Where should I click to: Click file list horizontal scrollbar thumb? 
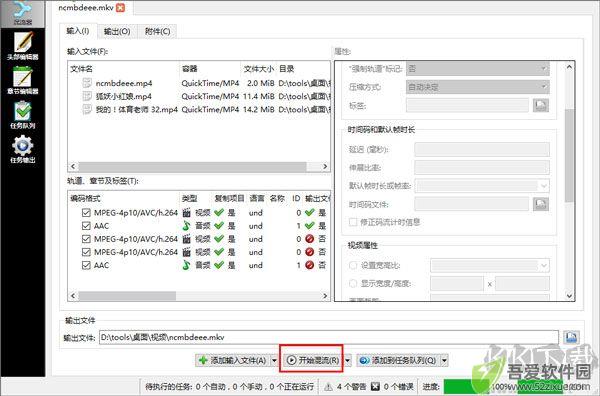tap(192, 166)
